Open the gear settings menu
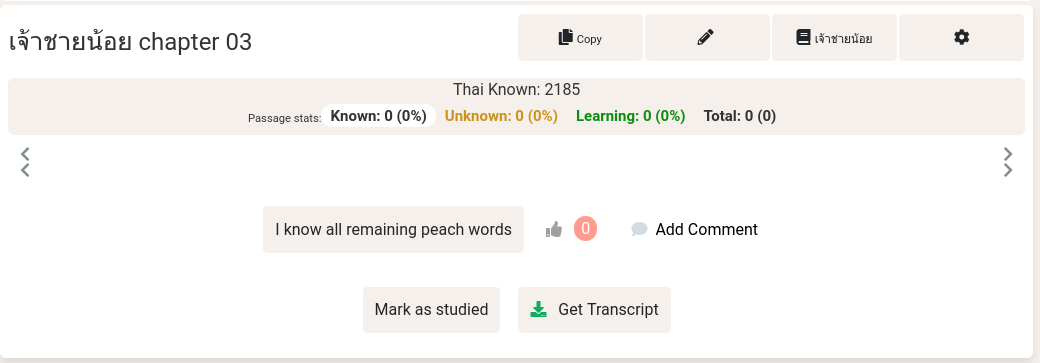Viewport: 1040px width, 363px height. tap(961, 38)
